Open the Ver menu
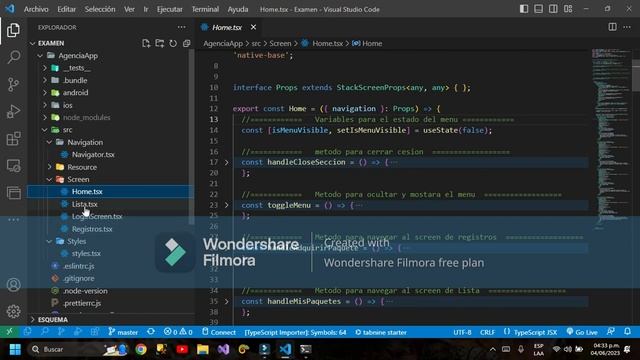The width and height of the screenshot is (640, 360). tap(129, 9)
